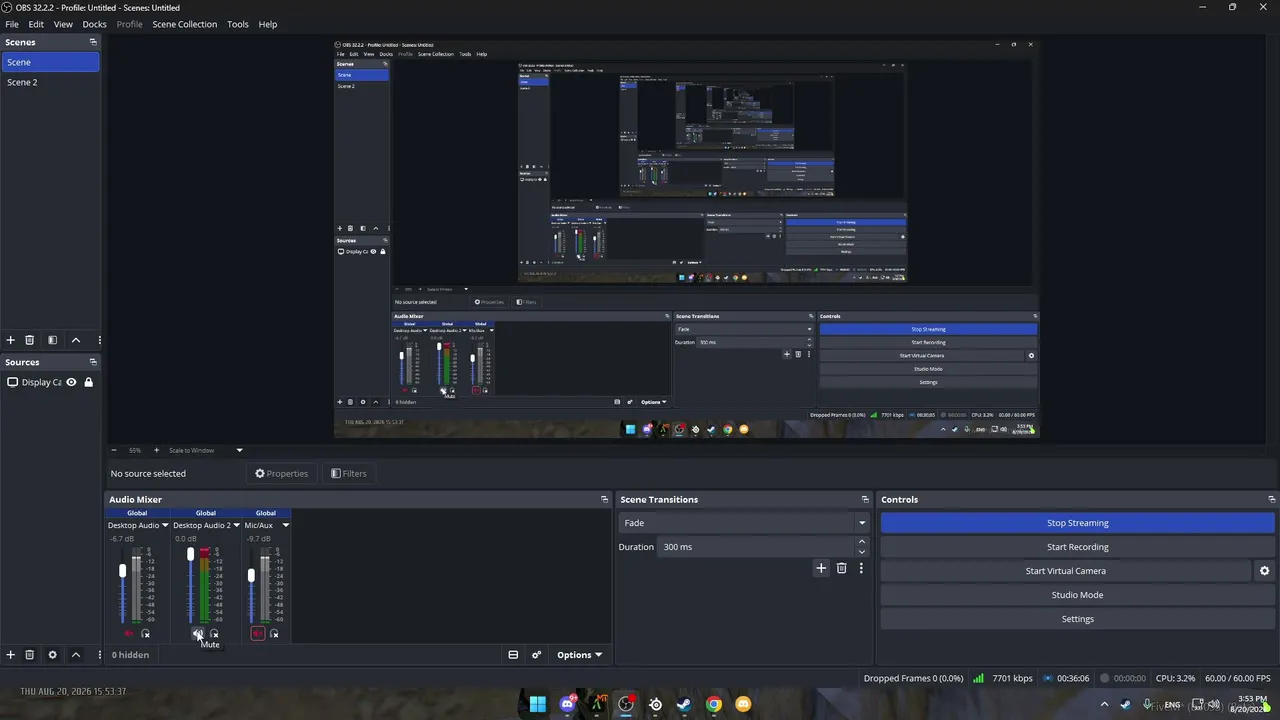
Task: Click the Stop Streaming button
Action: click(1078, 523)
